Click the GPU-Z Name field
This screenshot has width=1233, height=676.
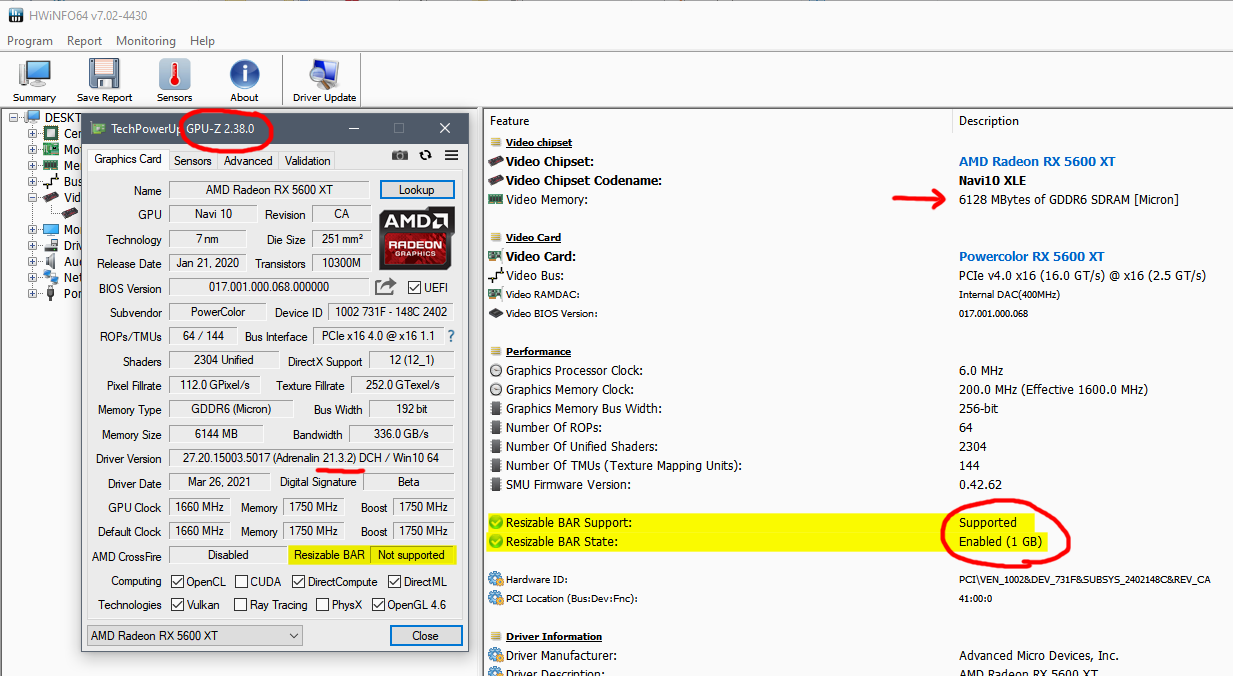pyautogui.click(x=269, y=190)
